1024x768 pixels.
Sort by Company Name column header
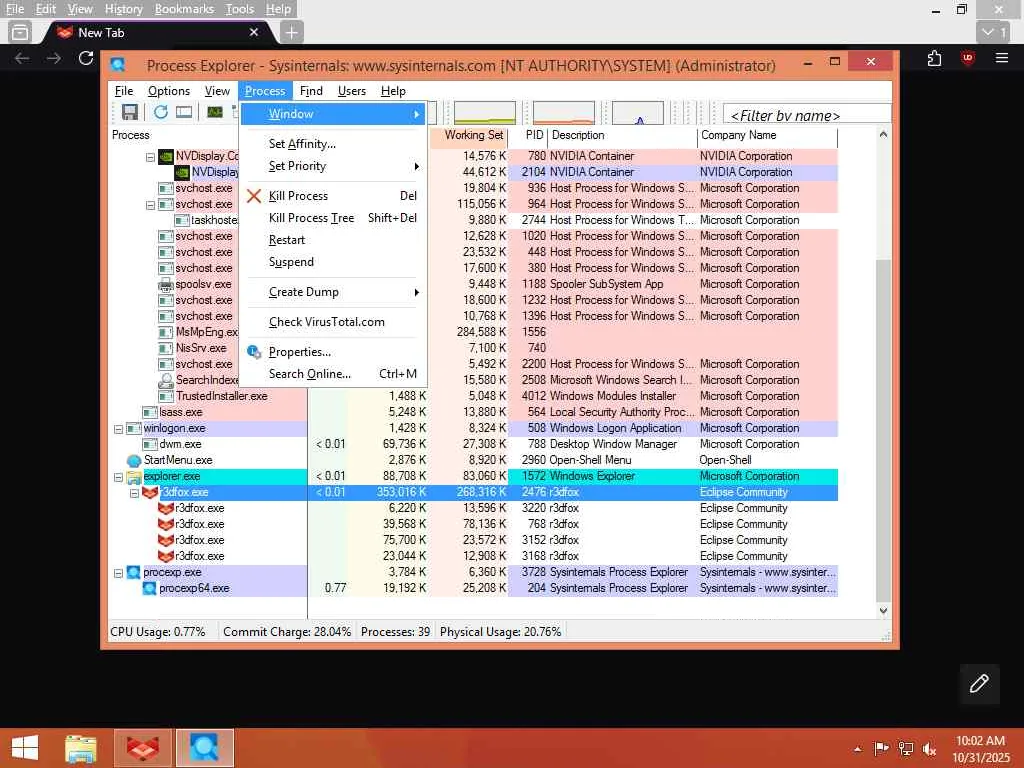tap(767, 136)
